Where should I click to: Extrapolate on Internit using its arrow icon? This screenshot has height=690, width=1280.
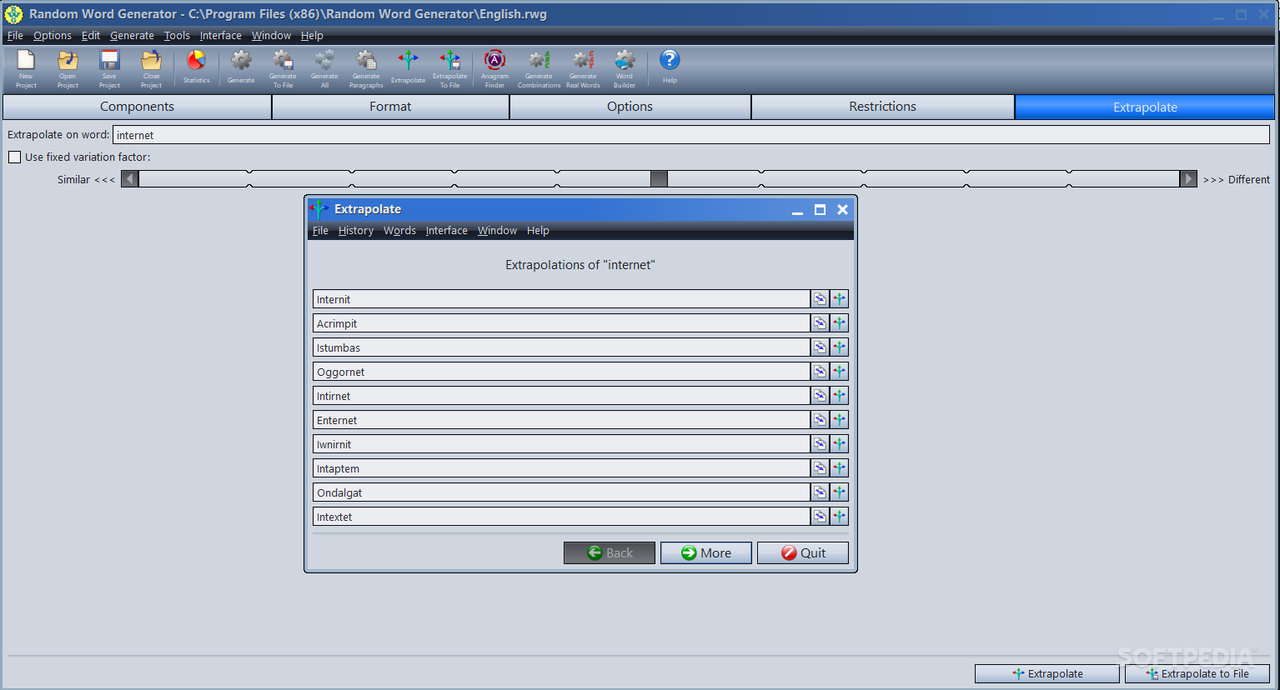(840, 299)
